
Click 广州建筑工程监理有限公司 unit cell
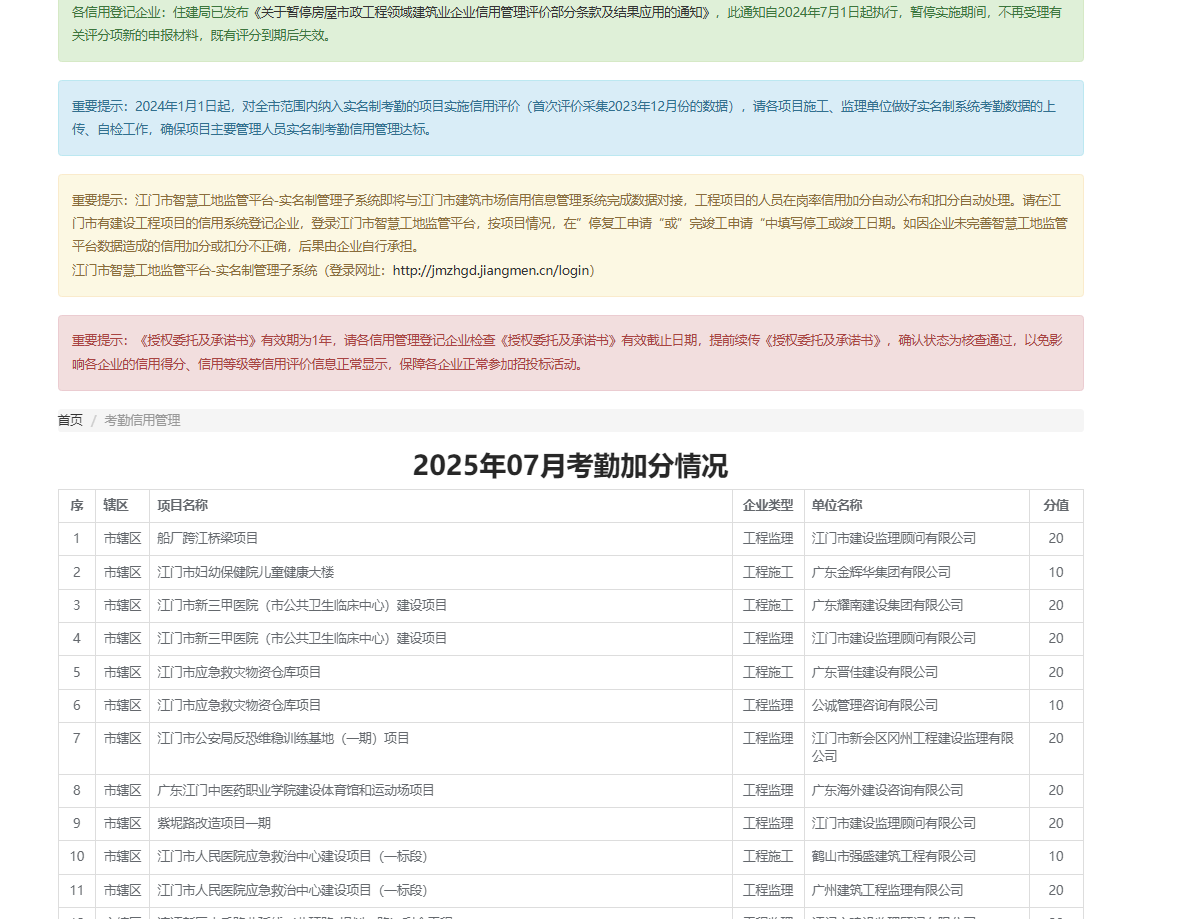coord(887,890)
